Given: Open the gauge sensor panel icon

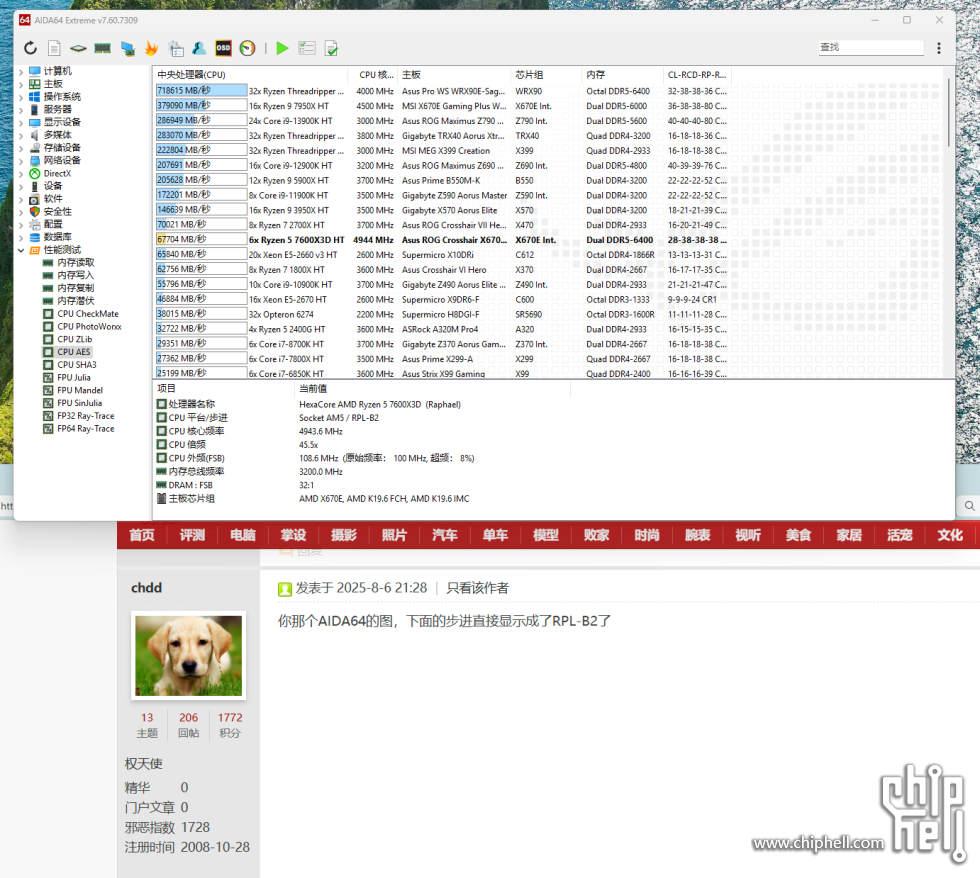Looking at the screenshot, I should point(248,48).
